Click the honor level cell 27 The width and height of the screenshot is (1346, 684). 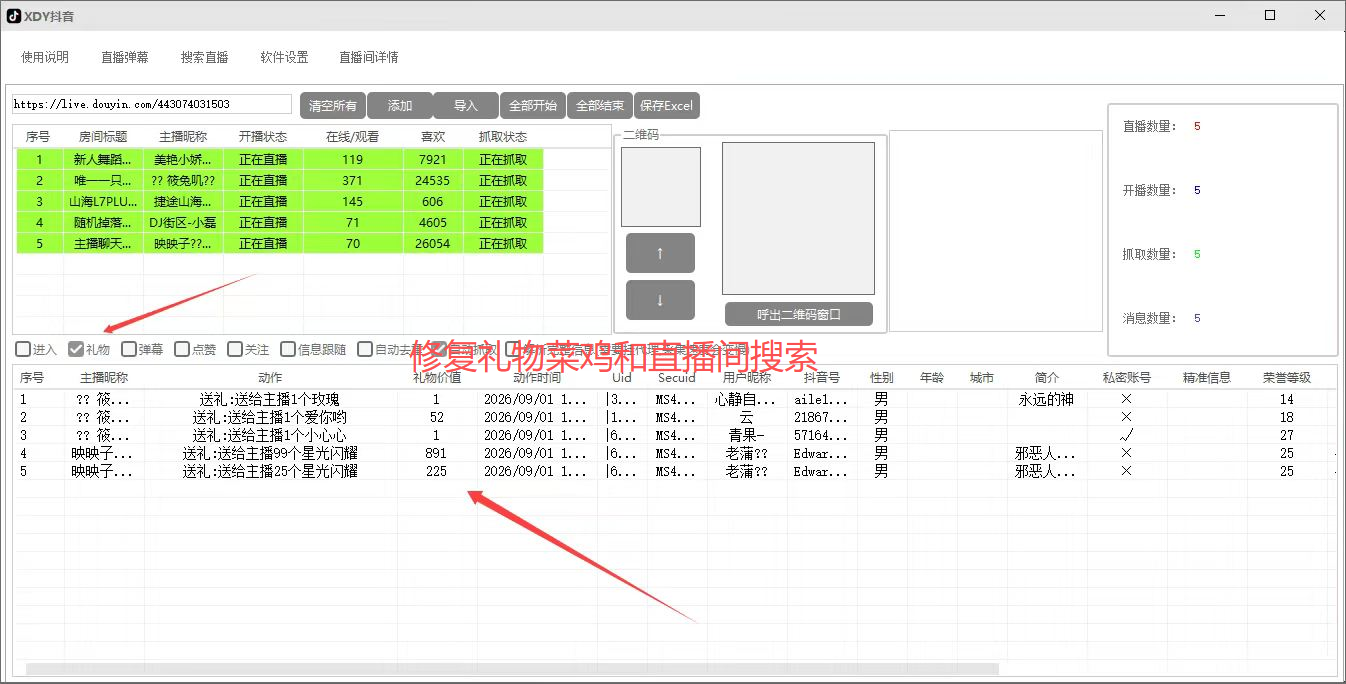(1287, 435)
